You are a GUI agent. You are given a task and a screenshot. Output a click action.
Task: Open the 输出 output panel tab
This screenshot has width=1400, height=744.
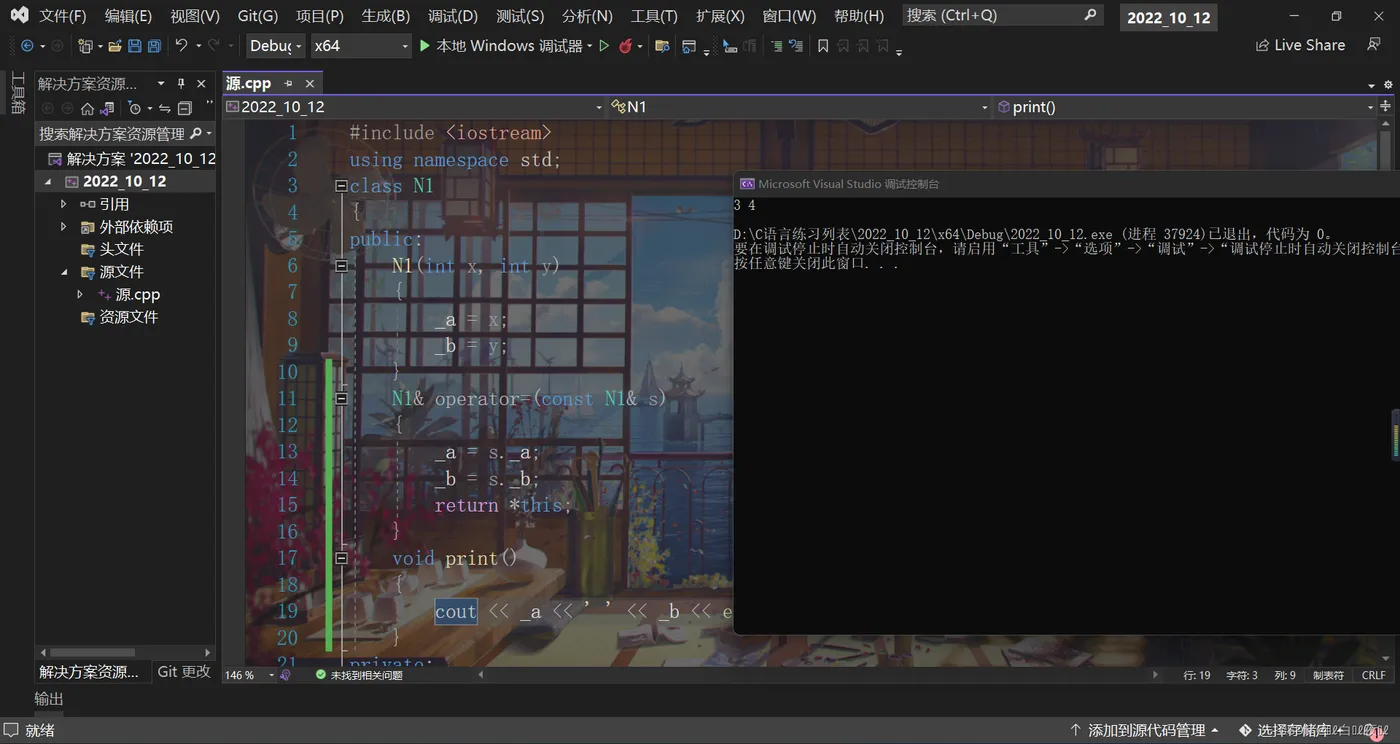click(x=49, y=698)
